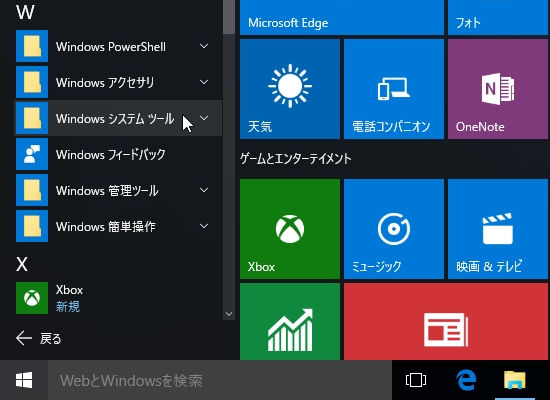
Task: Open the 天気 weather tile
Action: click(x=290, y=89)
